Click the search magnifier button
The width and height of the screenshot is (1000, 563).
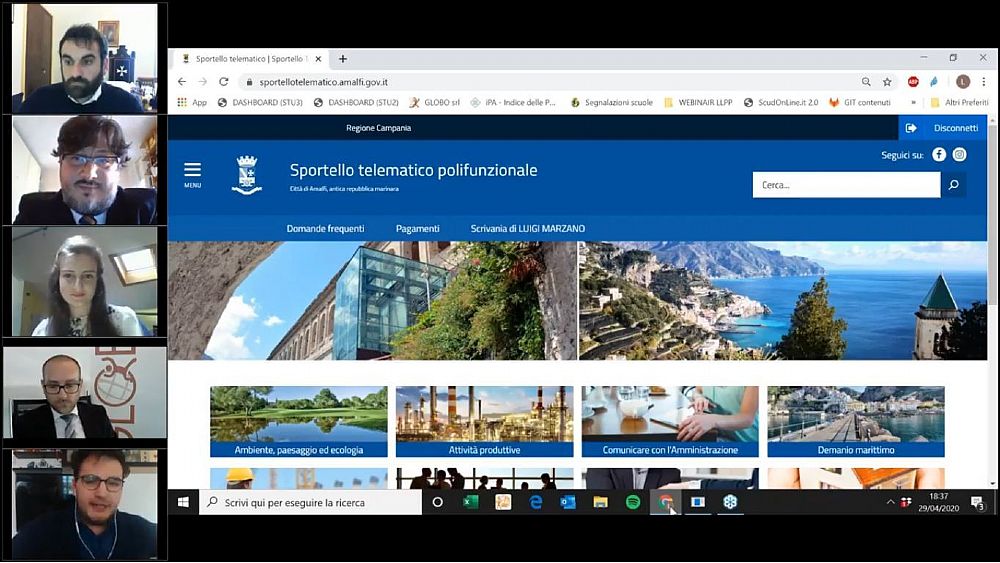click(953, 185)
